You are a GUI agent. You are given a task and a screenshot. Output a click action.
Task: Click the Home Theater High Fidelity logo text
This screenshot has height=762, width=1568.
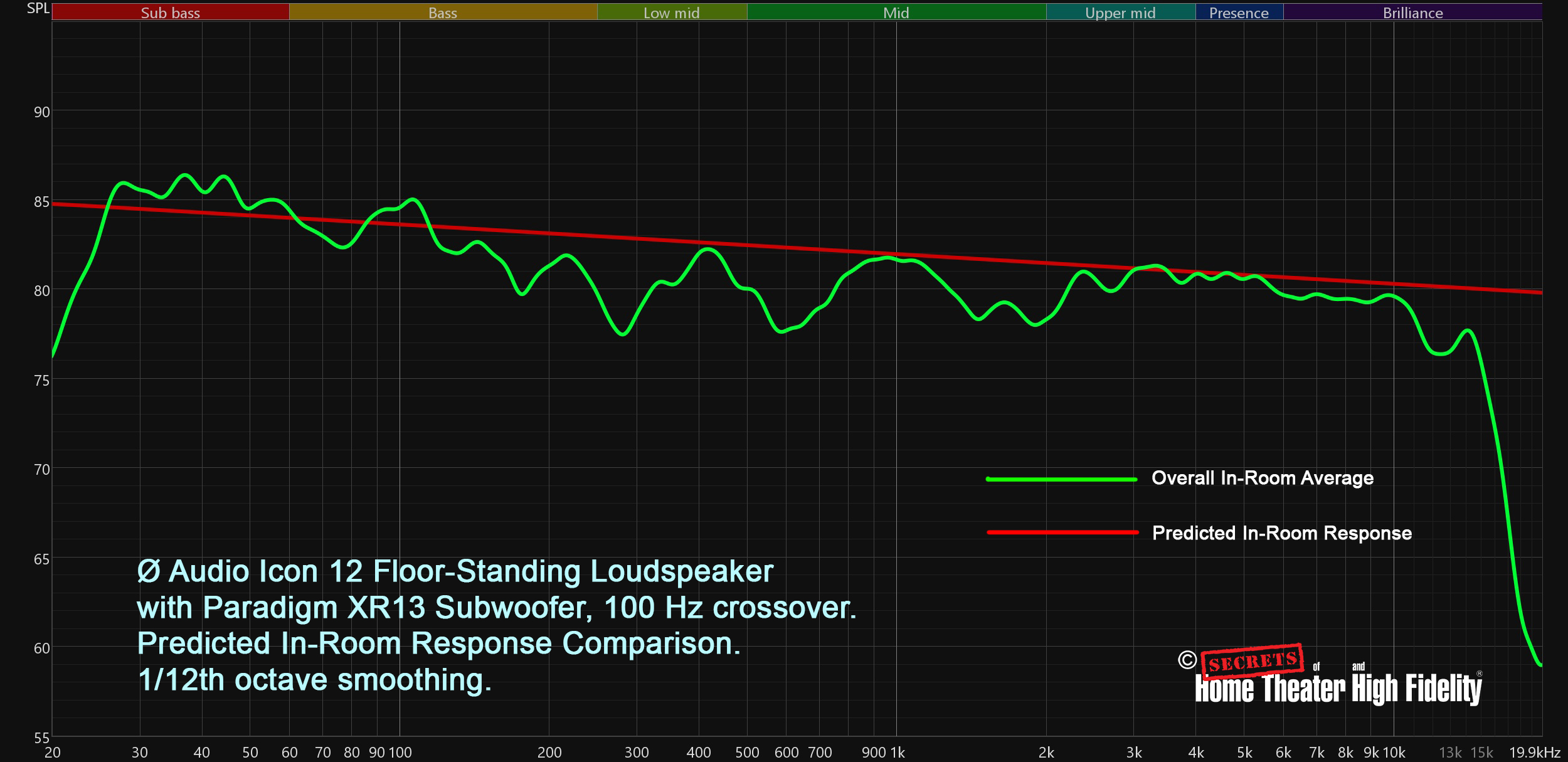pos(1338,689)
